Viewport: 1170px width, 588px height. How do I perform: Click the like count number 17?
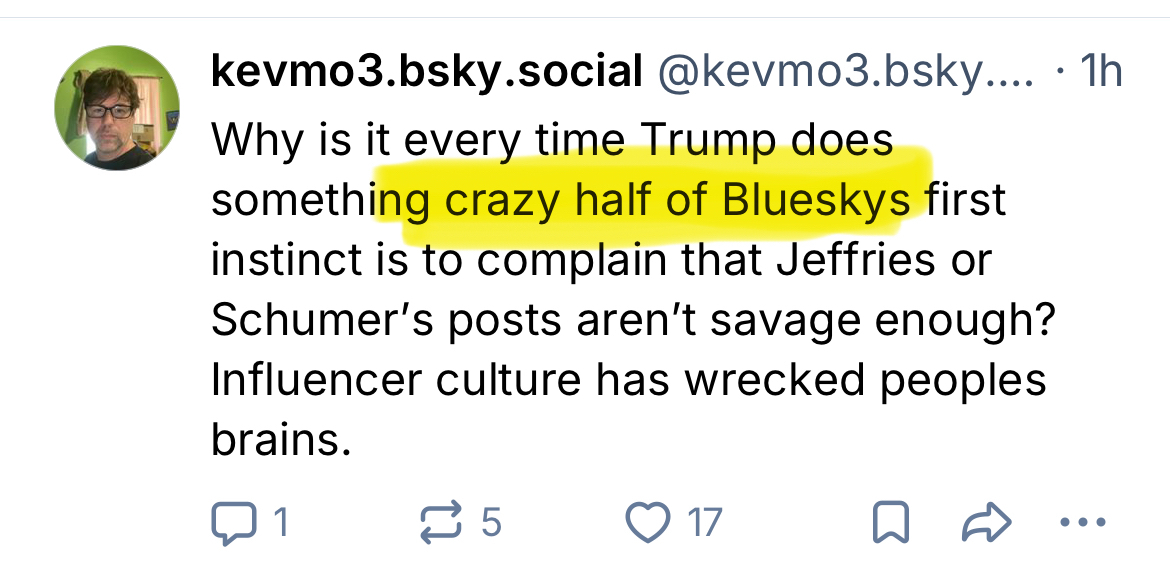705,521
